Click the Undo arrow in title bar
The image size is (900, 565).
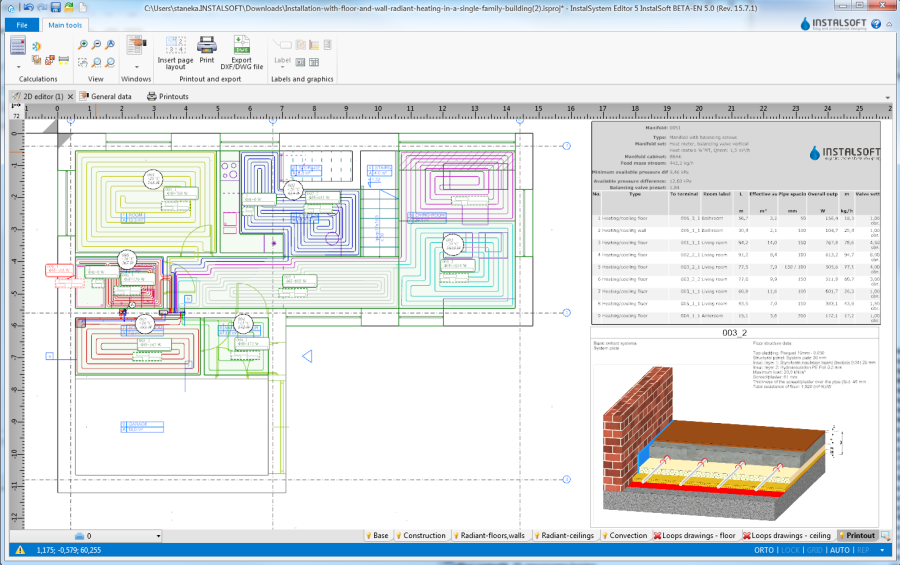pos(28,7)
